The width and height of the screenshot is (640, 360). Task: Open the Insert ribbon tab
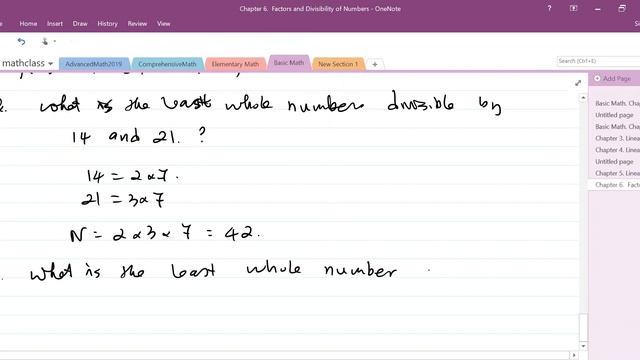pyautogui.click(x=55, y=24)
